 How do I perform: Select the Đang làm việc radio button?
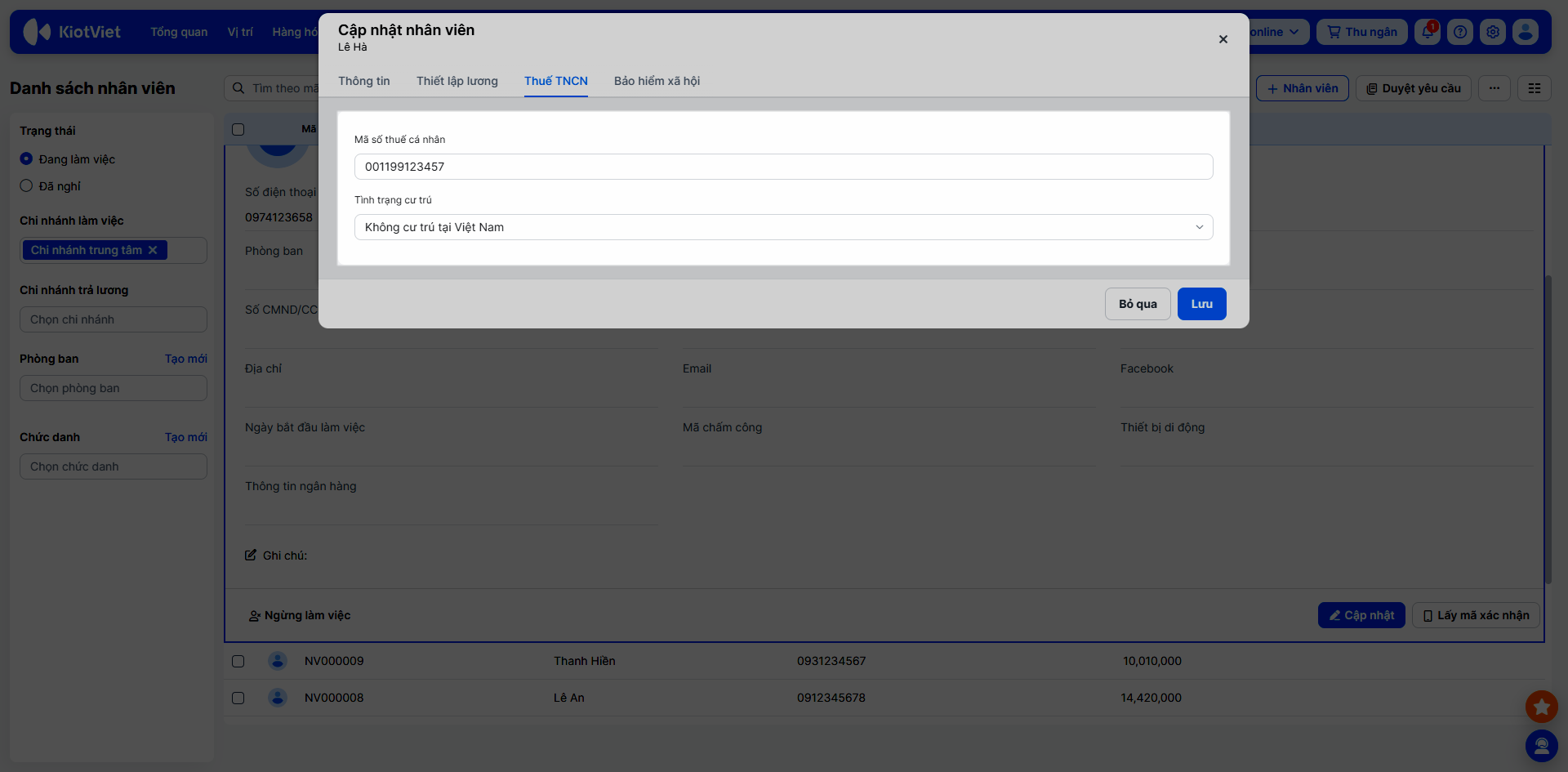(26, 158)
